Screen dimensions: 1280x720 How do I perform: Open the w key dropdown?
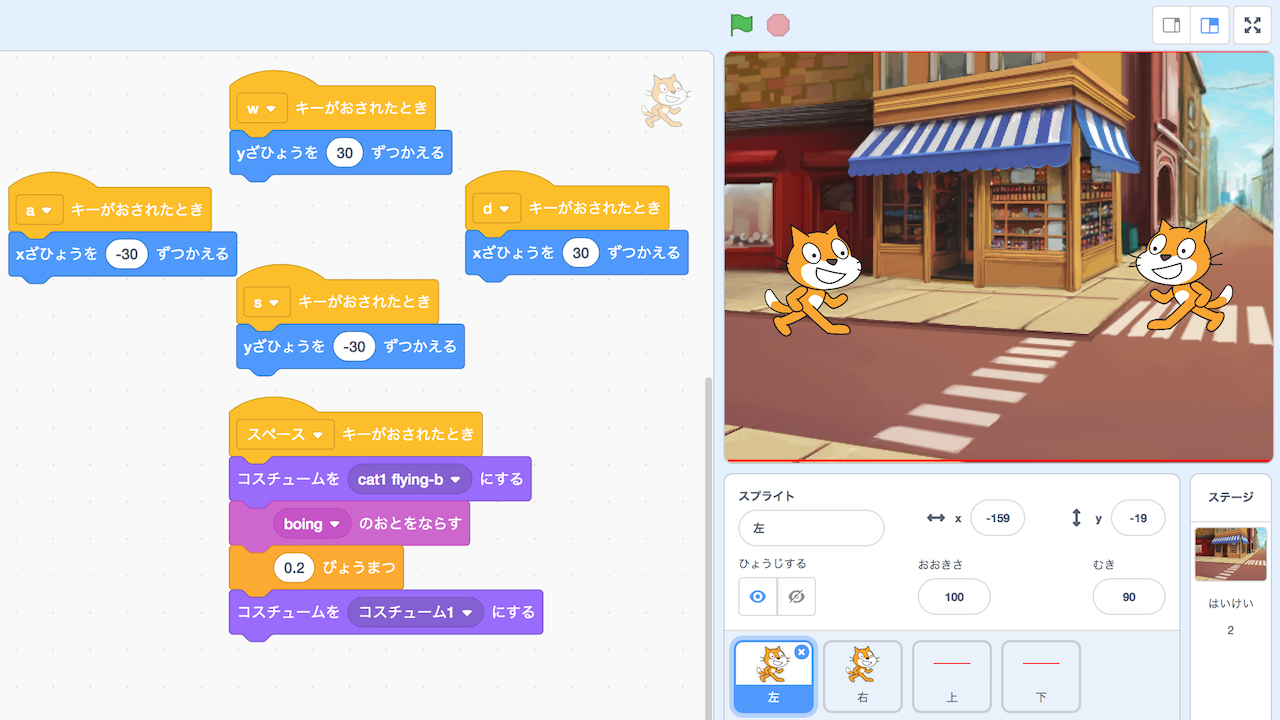[262, 108]
